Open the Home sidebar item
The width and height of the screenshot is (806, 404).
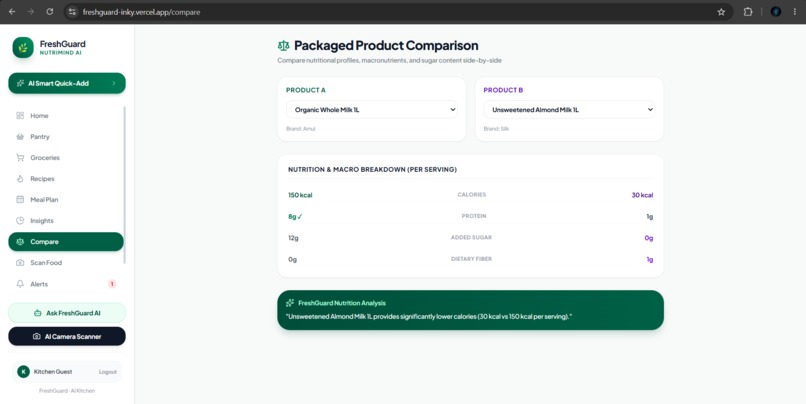(x=66, y=116)
